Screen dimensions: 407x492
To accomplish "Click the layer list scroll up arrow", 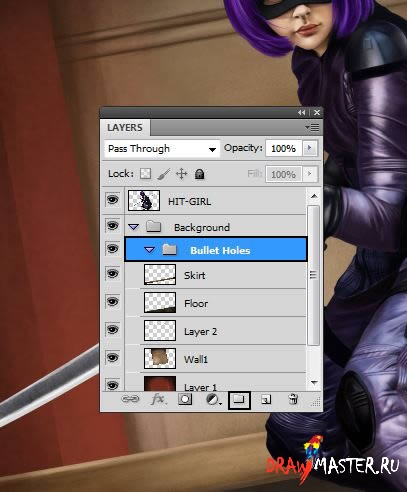I will (314, 196).
